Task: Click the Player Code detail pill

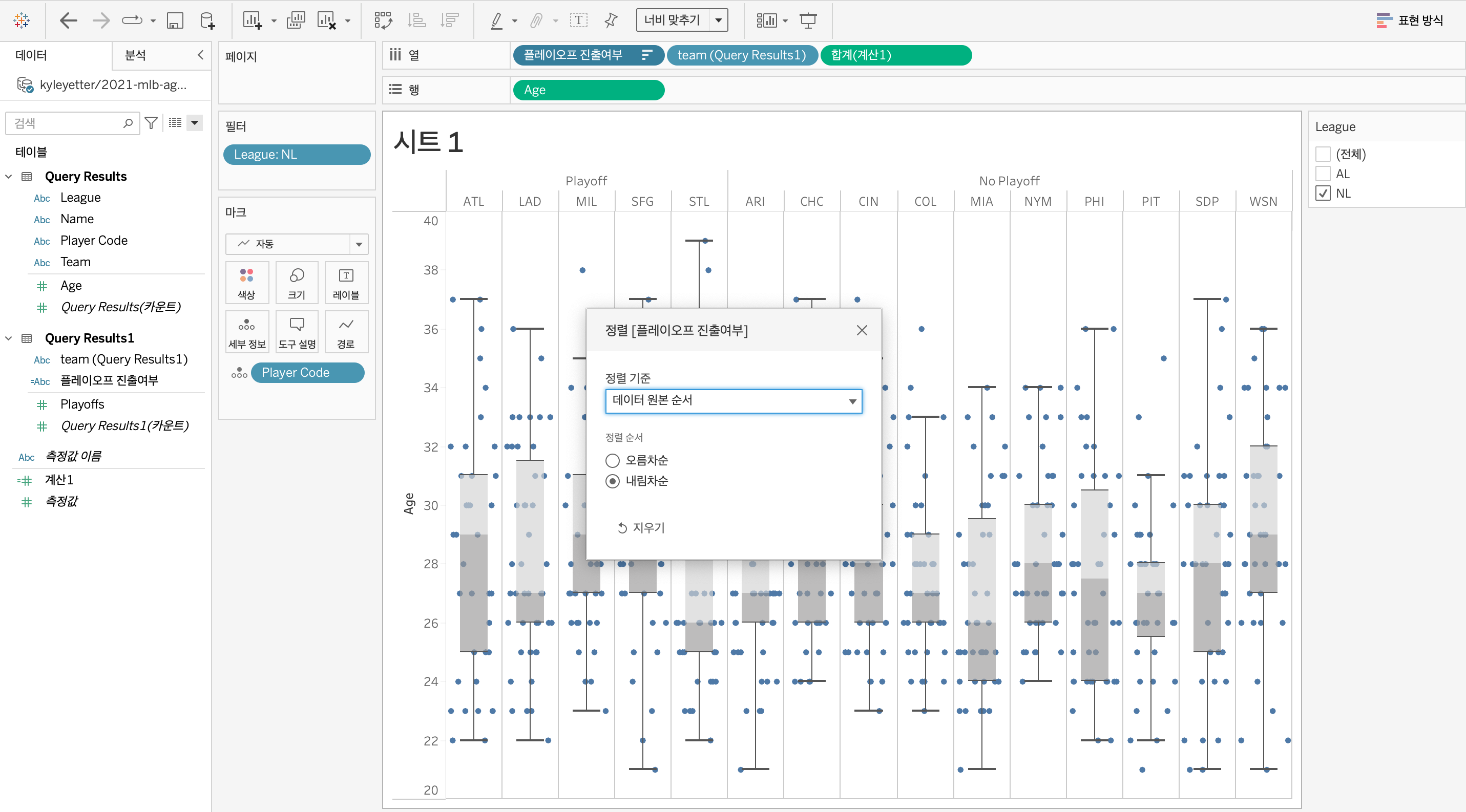Action: click(307, 373)
